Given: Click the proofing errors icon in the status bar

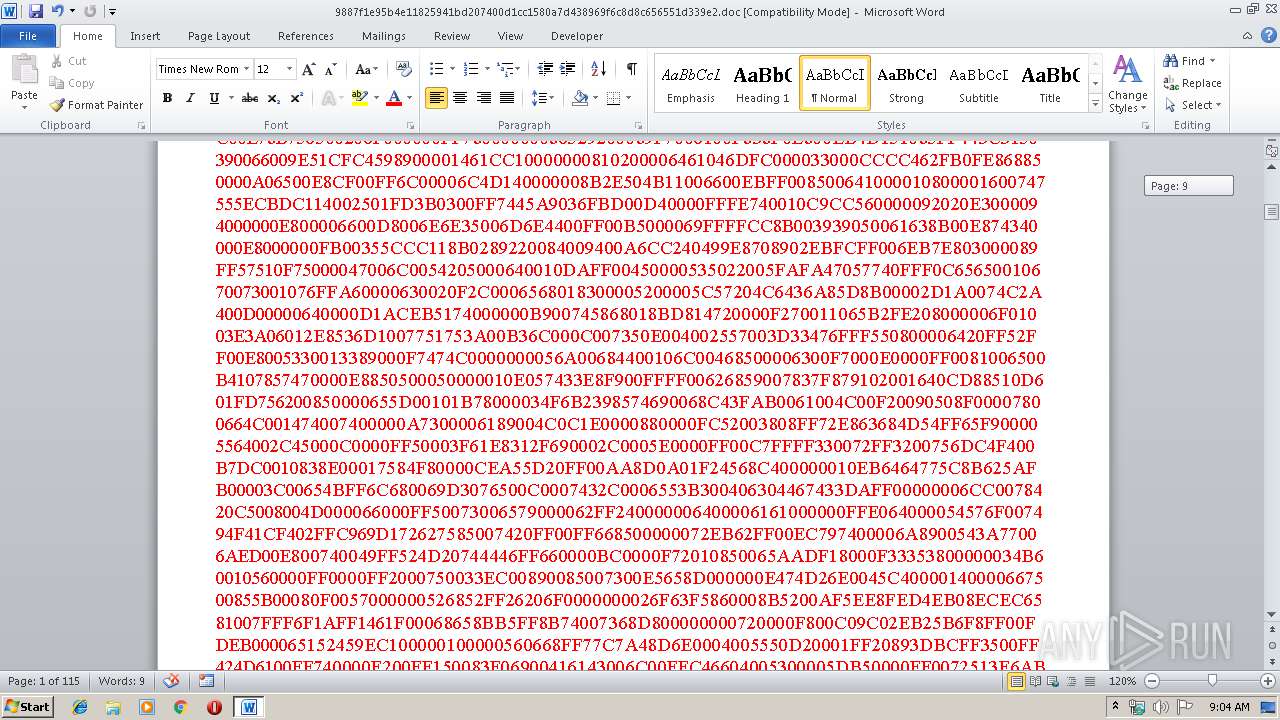Looking at the screenshot, I should coord(172,681).
